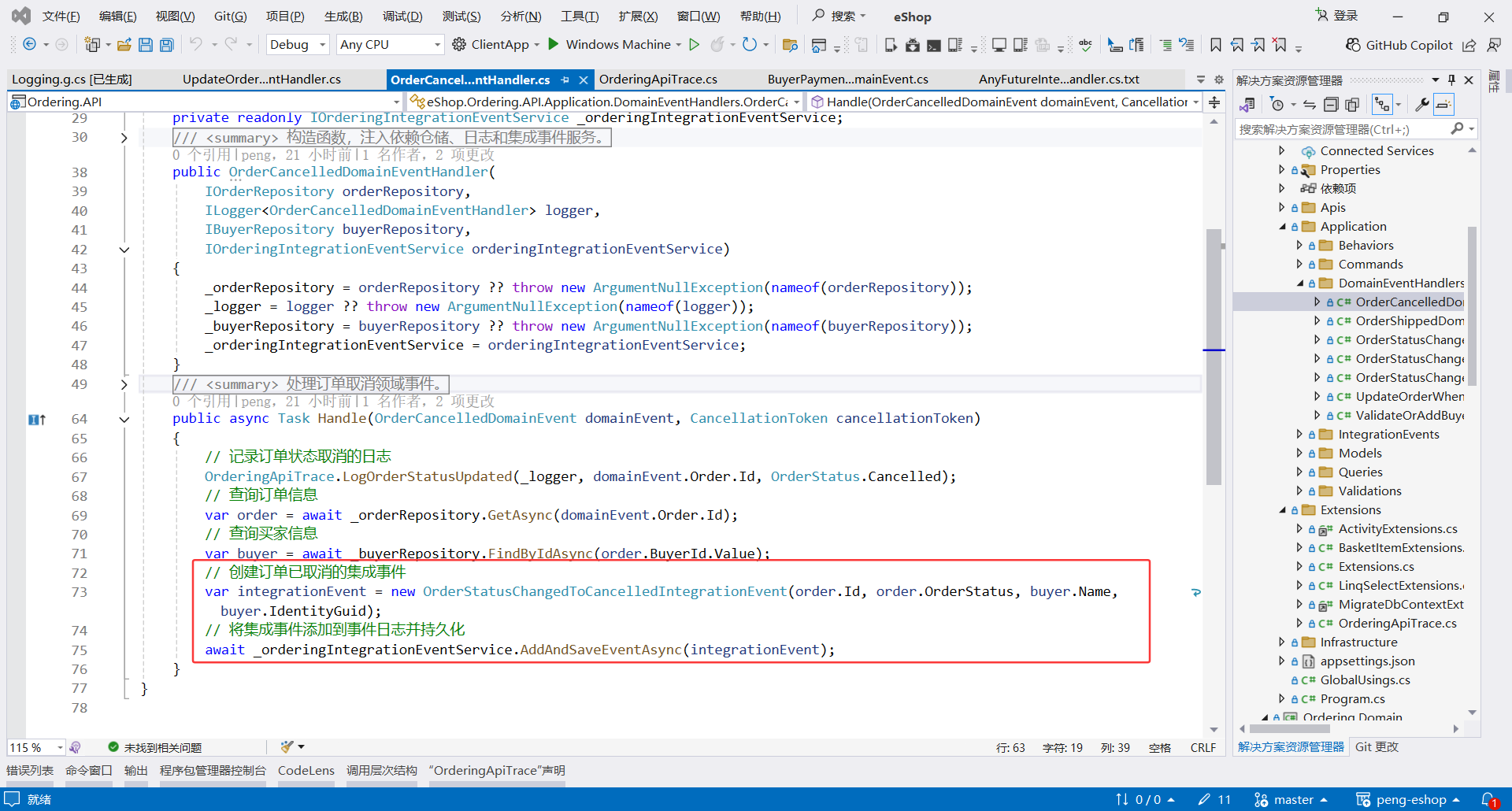
Task: Click the master branch button in status bar
Action: 1291,800
